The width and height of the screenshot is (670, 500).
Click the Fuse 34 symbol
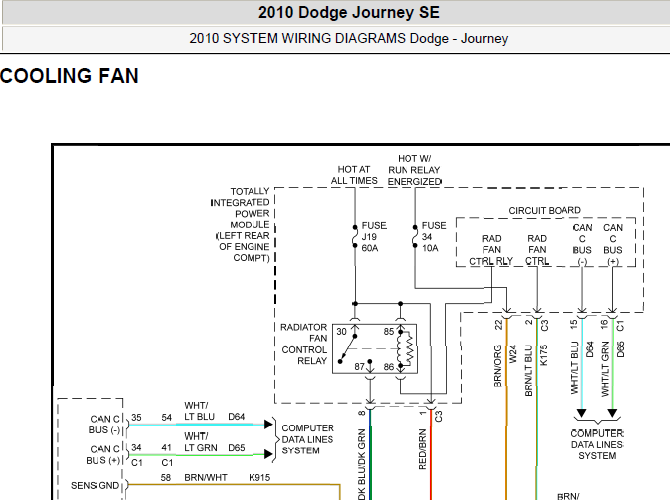(x=414, y=236)
